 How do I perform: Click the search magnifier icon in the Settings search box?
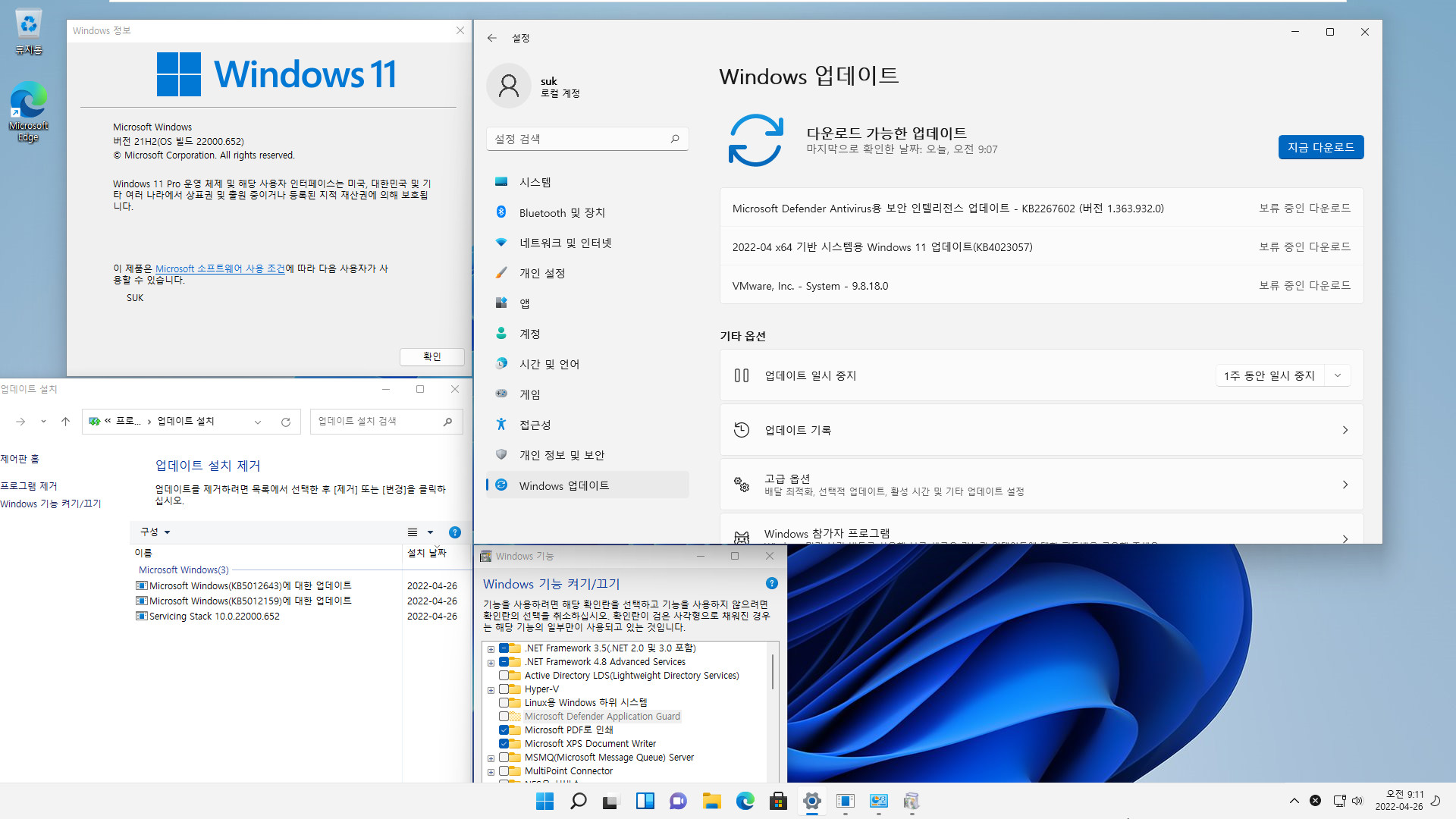pos(675,139)
